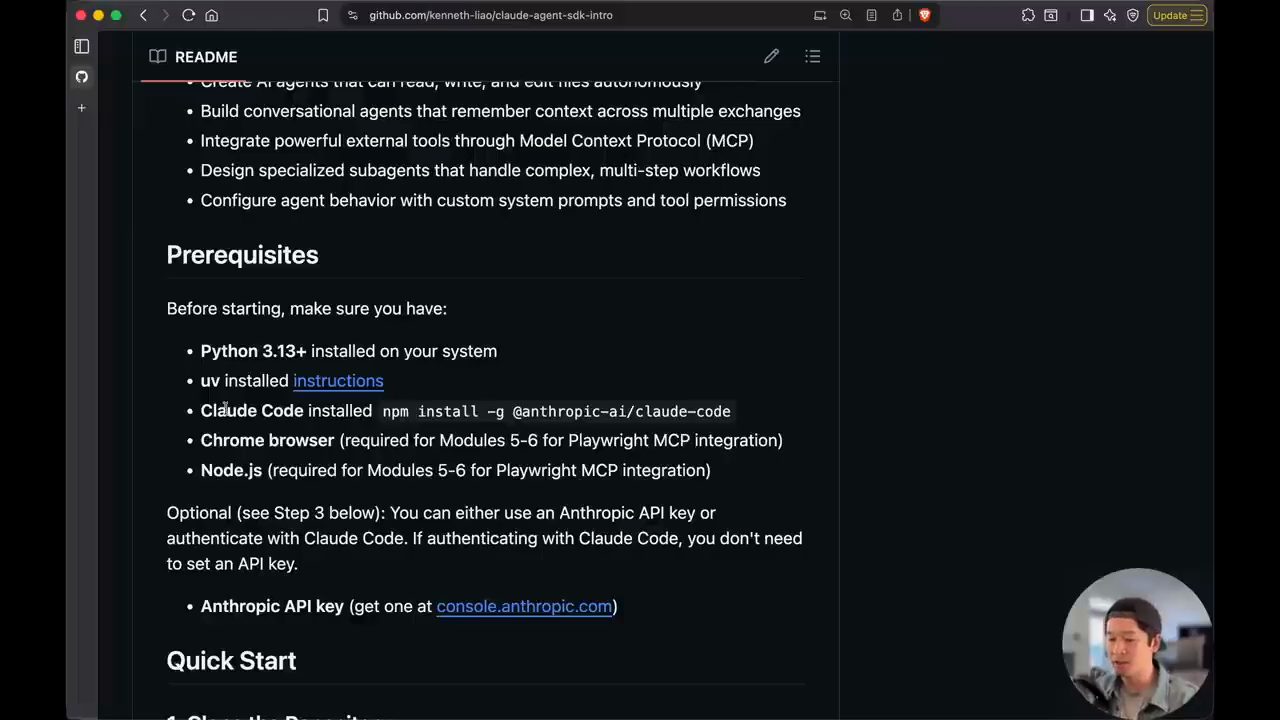Image resolution: width=1280 pixels, height=720 pixels.
Task: Click the Quick Start heading
Action: tap(231, 661)
